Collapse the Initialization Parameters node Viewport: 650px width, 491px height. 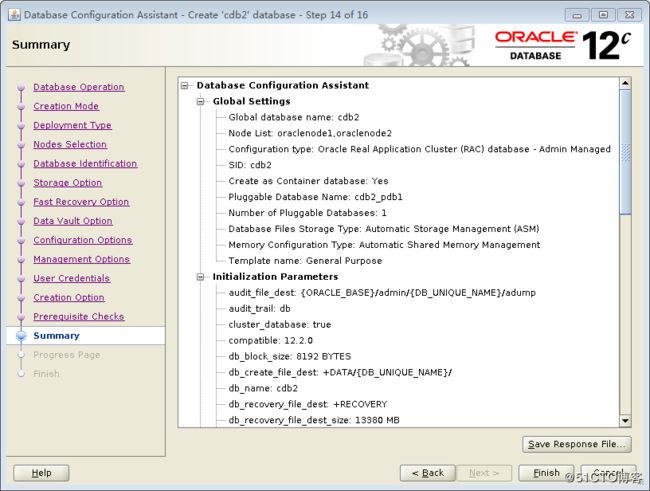201,277
